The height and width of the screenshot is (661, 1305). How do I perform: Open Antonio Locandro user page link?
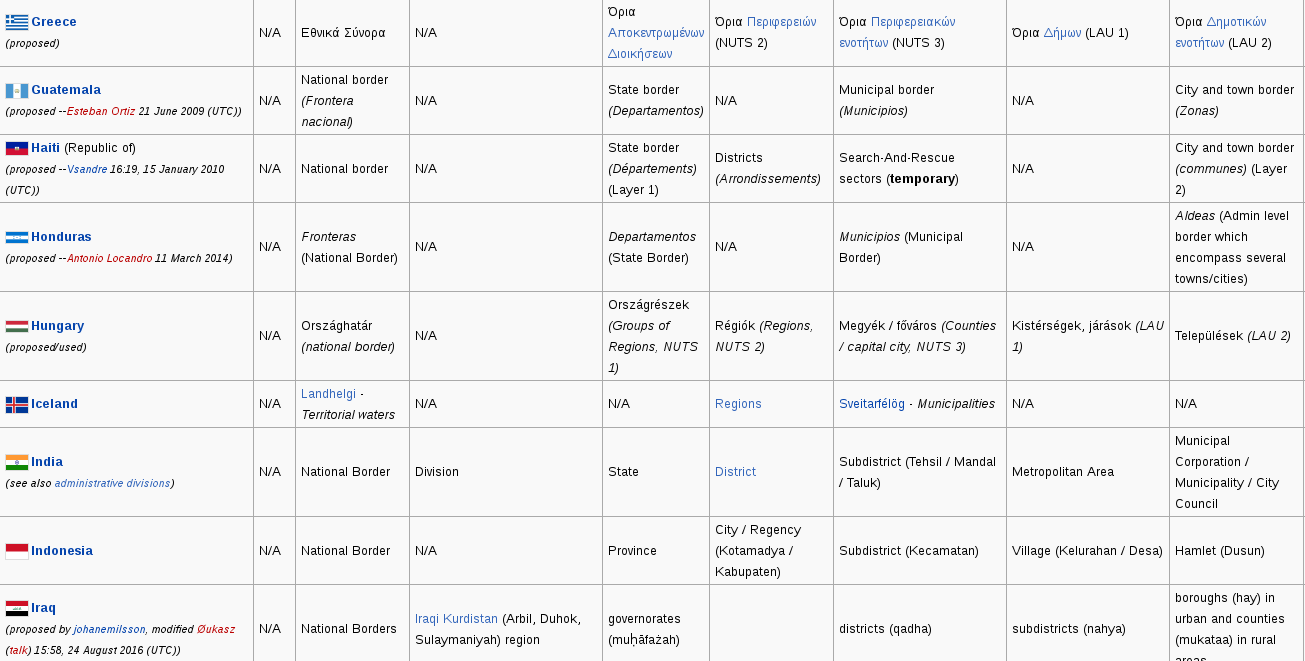(110, 258)
